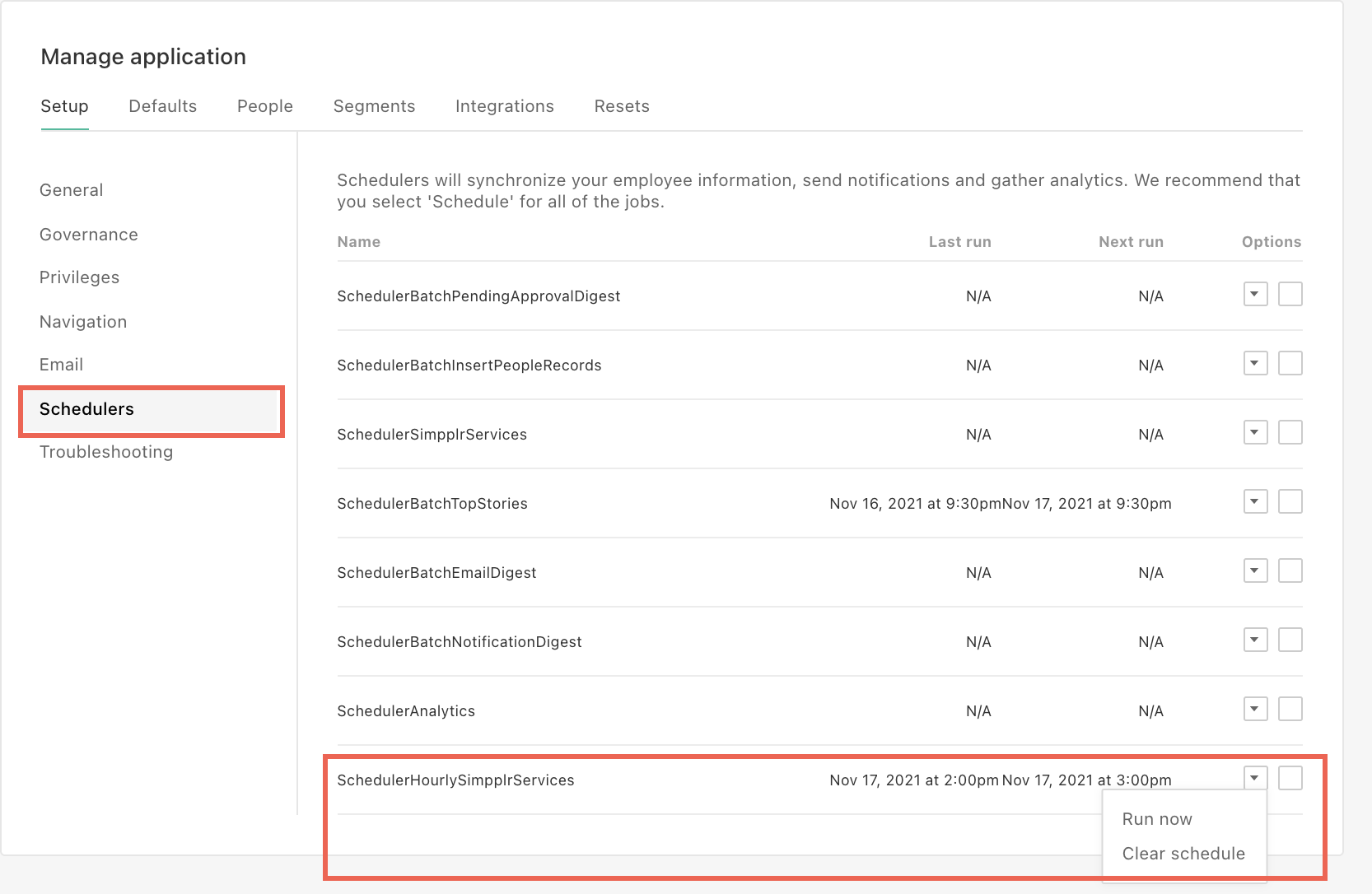The height and width of the screenshot is (894, 1372).
Task: Open General settings in sidebar
Action: click(x=71, y=190)
